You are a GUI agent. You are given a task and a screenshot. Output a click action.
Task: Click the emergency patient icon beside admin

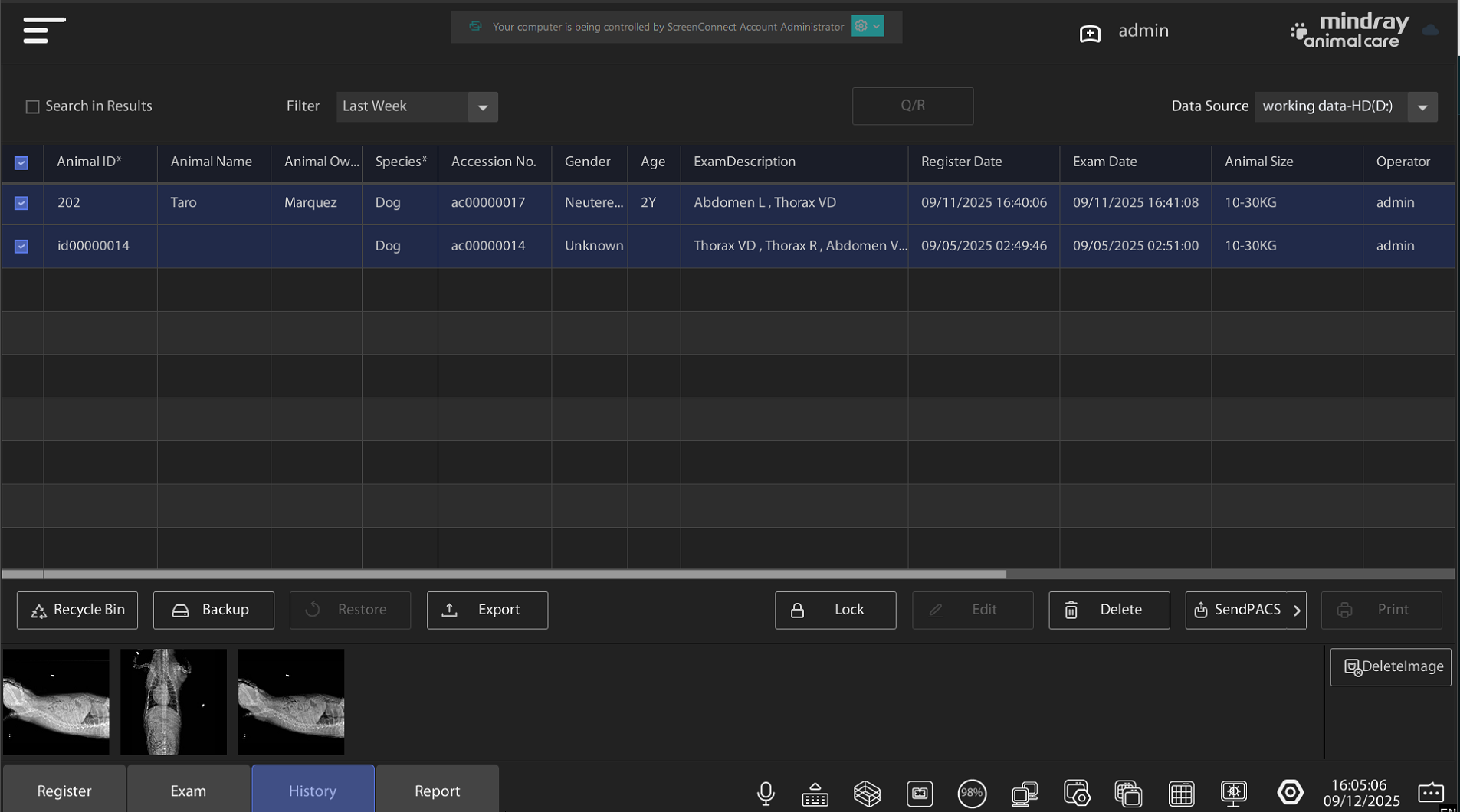pos(1090,33)
